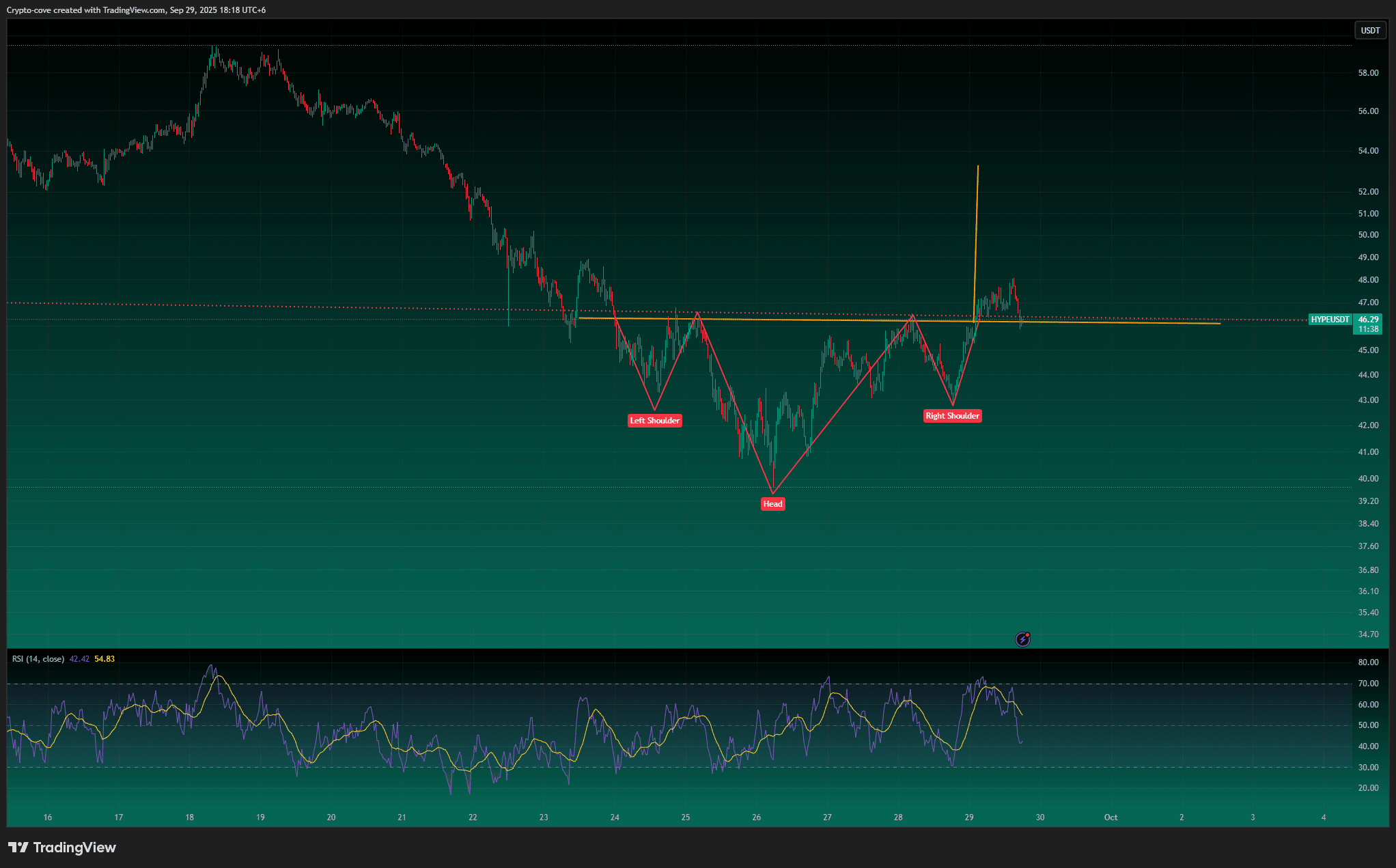
Task: Click date 22 on the time axis
Action: 473,817
